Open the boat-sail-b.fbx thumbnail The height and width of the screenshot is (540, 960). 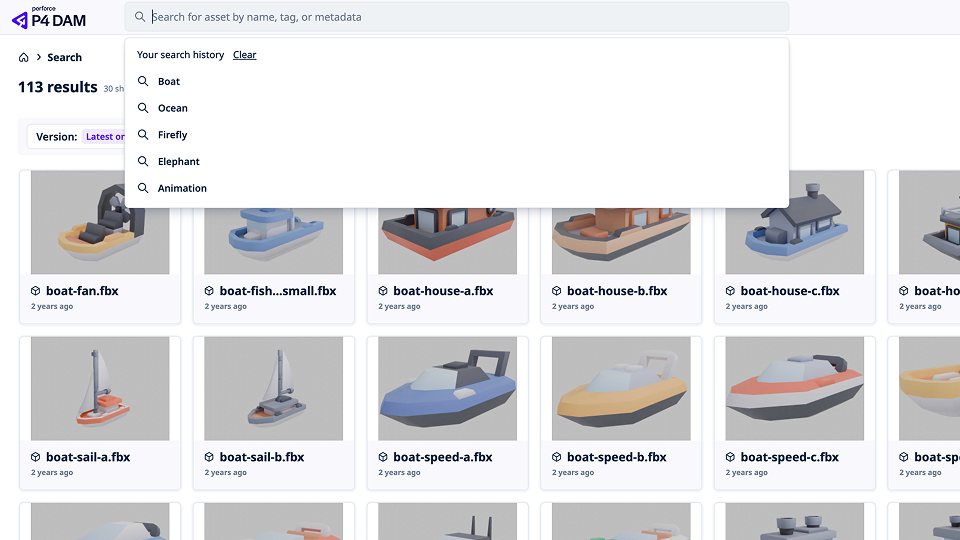(274, 388)
